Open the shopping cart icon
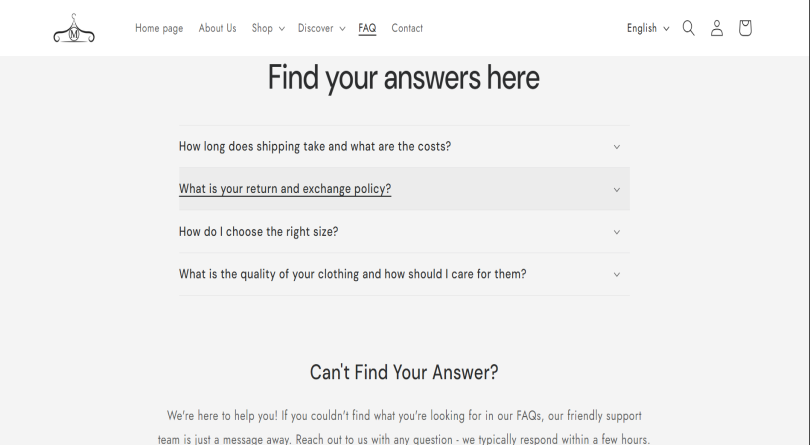This screenshot has width=810, height=445. coord(745,28)
